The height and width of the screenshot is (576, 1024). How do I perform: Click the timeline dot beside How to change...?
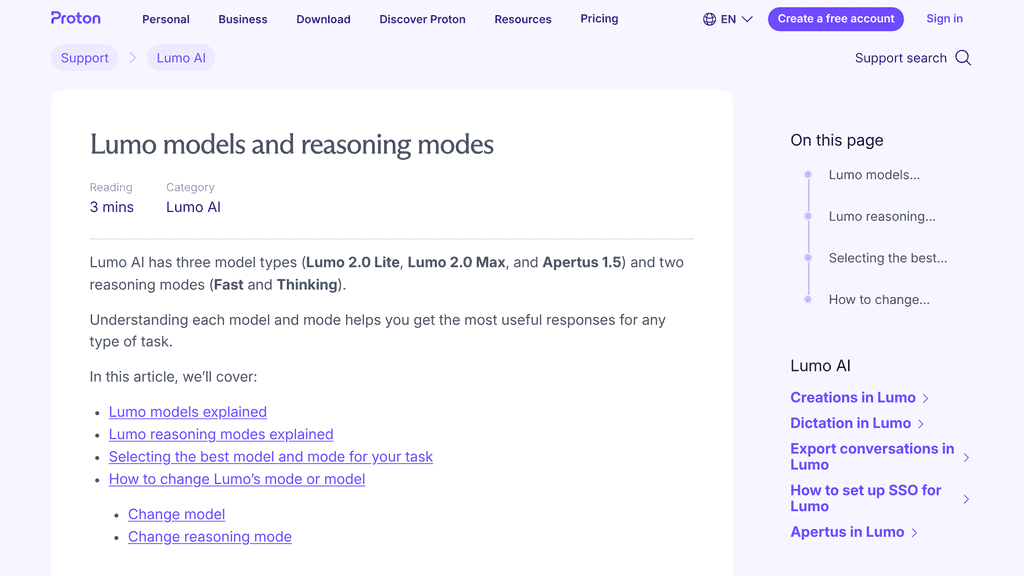pos(808,300)
